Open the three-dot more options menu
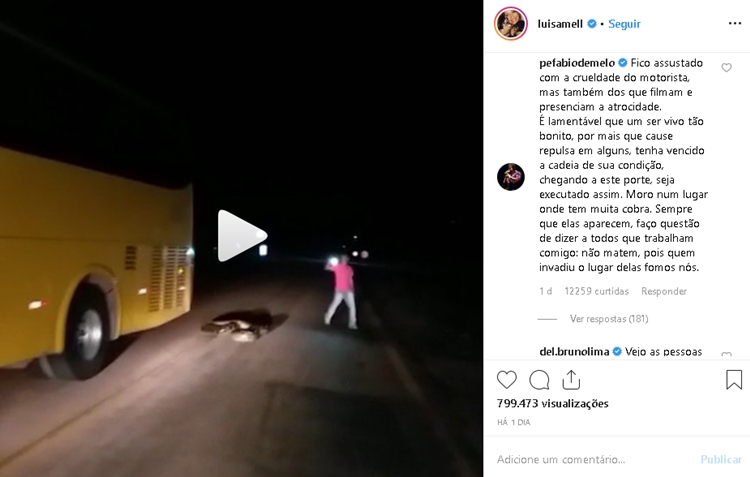Viewport: 750px width, 477px height. (735, 23)
